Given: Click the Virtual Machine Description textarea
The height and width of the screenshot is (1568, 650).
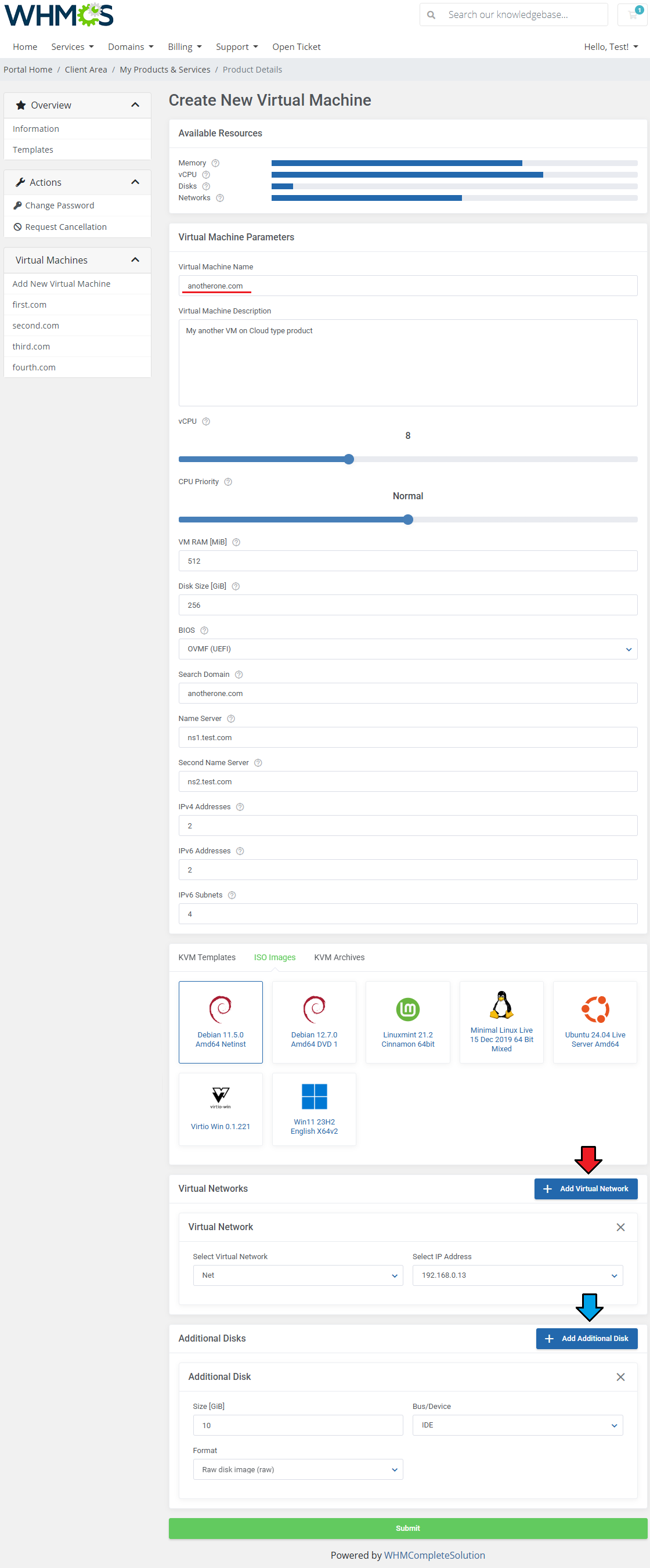Looking at the screenshot, I should click(x=408, y=363).
